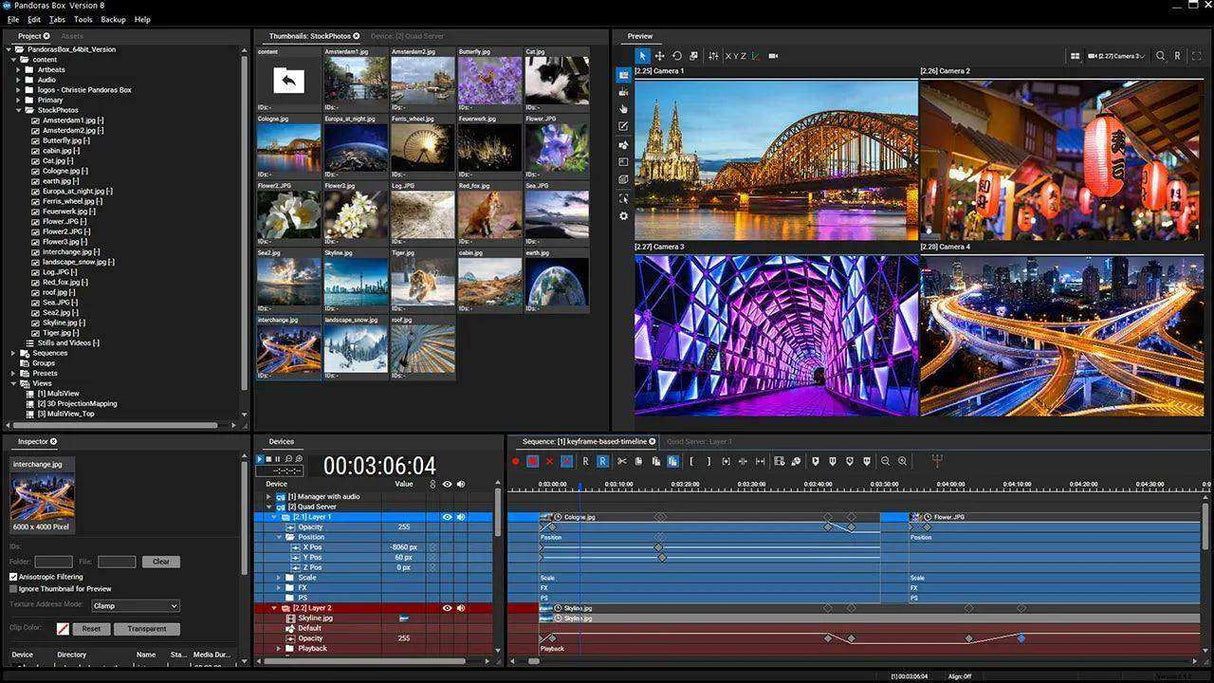Hide Layer 1 using its eye toggle

click(x=447, y=517)
